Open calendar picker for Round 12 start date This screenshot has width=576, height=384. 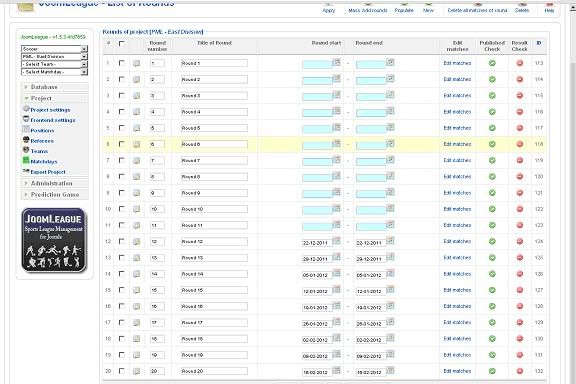pos(336,241)
